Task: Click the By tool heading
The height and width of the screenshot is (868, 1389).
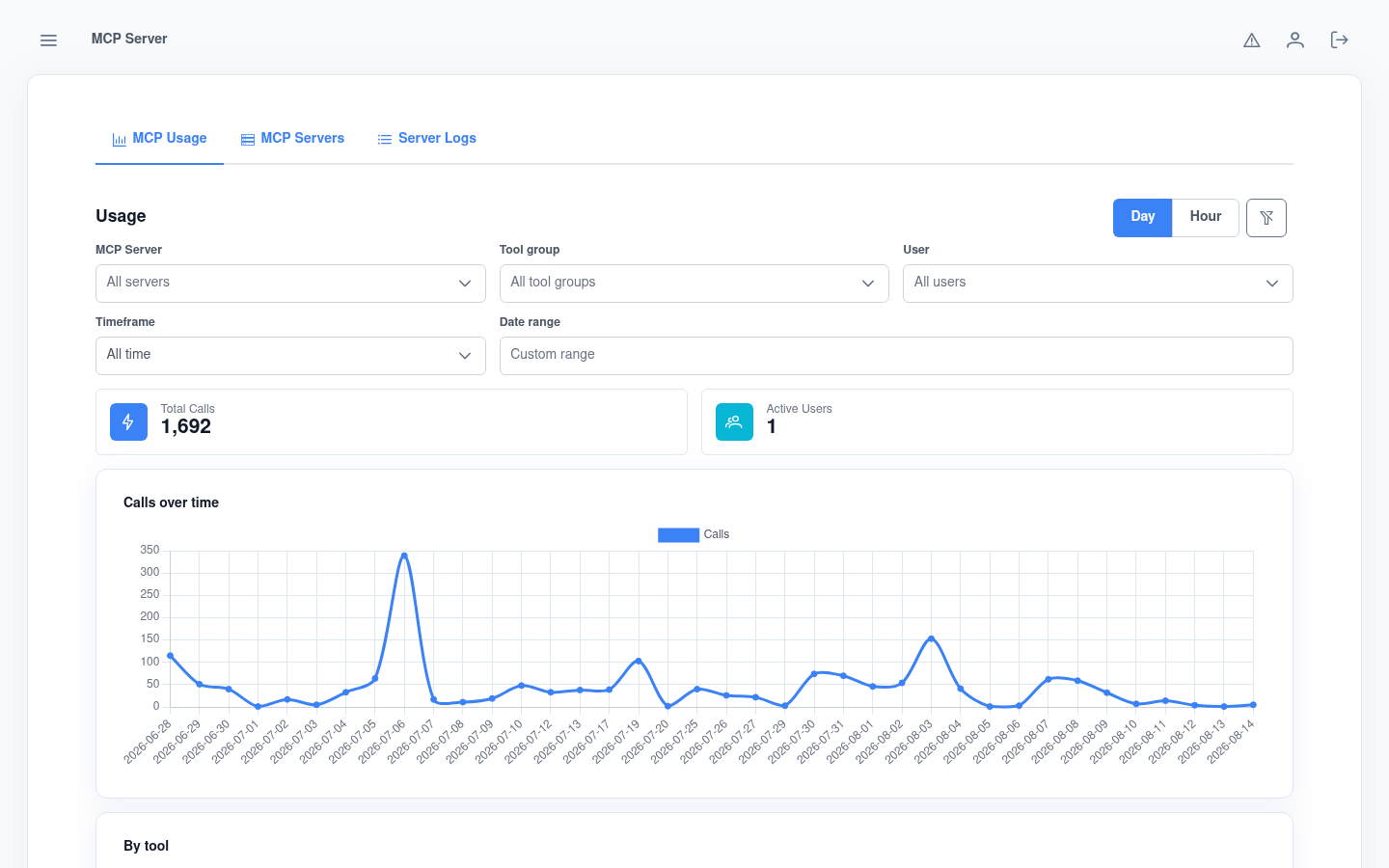Action: click(x=146, y=846)
